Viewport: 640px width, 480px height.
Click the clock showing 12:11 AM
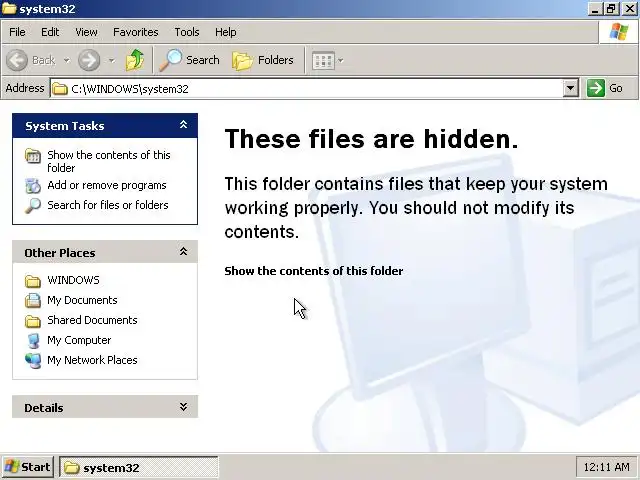click(x=606, y=467)
